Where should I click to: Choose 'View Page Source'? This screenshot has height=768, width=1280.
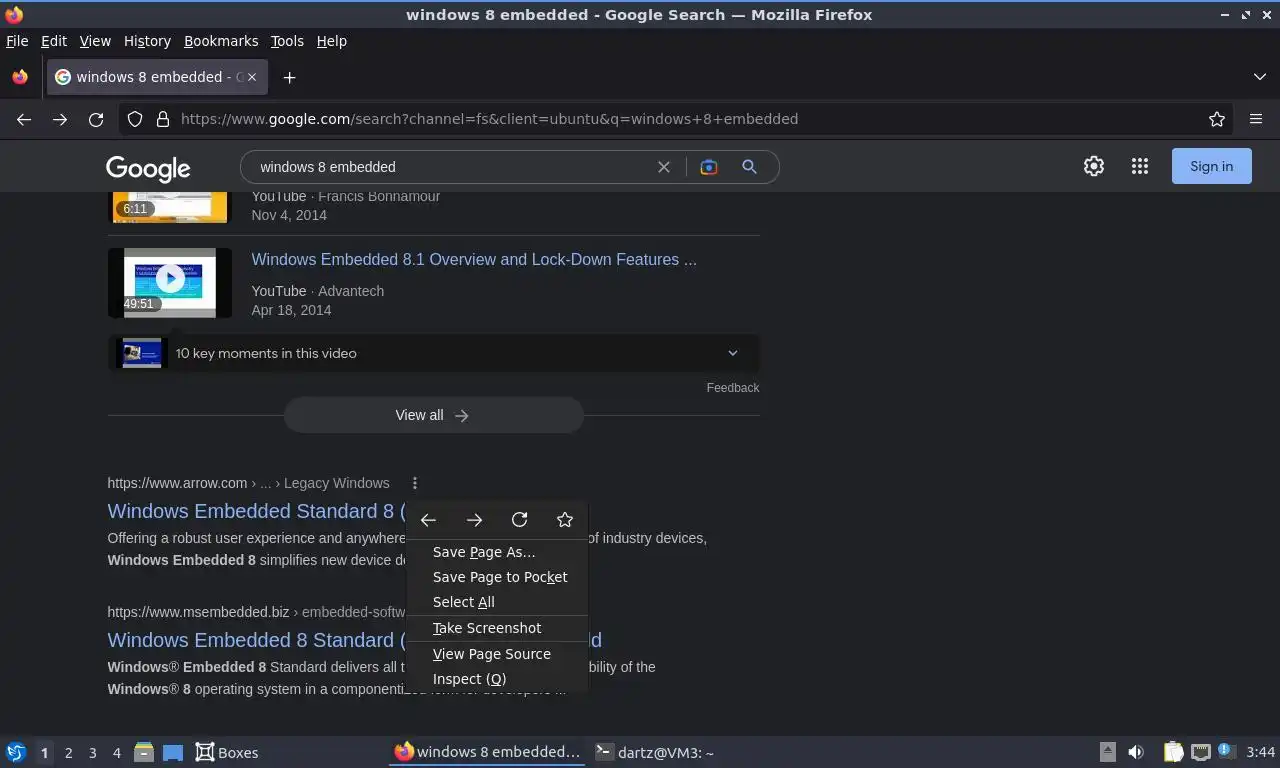tap(497, 654)
